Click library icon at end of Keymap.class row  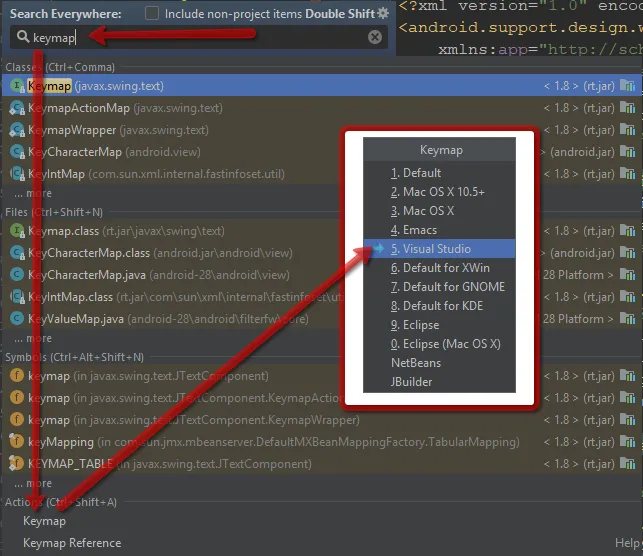[627, 231]
